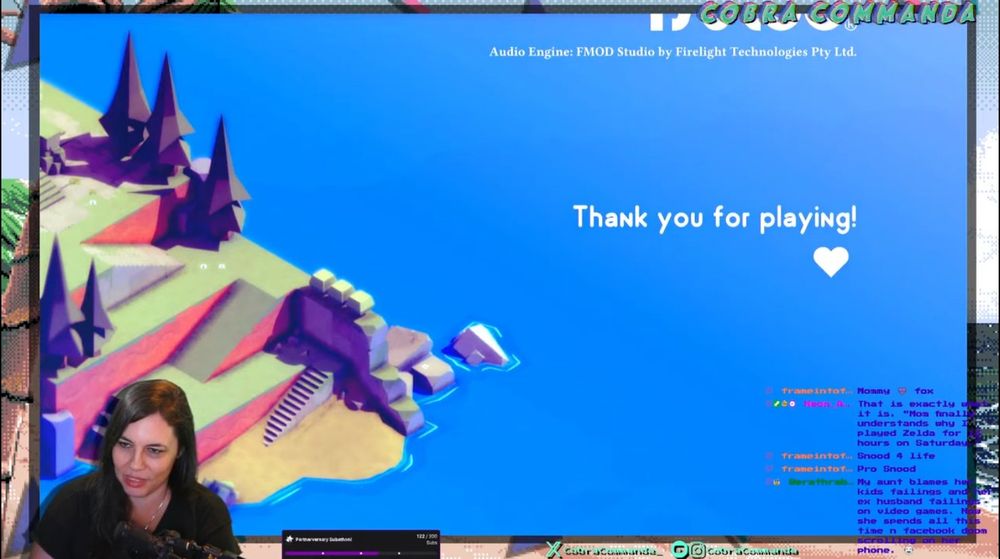
Task: Click the CobraCommanda handle beside Instagram icon
Action: pos(753,550)
